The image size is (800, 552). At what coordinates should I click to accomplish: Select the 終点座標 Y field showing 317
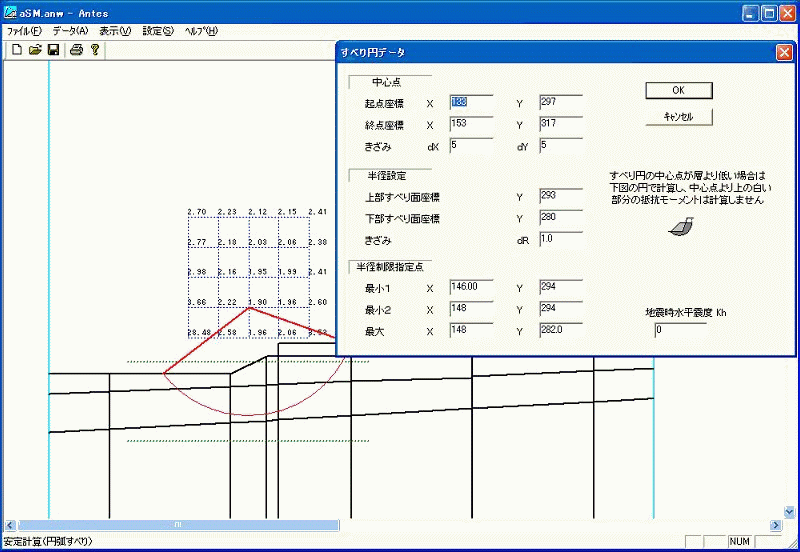[x=560, y=124]
